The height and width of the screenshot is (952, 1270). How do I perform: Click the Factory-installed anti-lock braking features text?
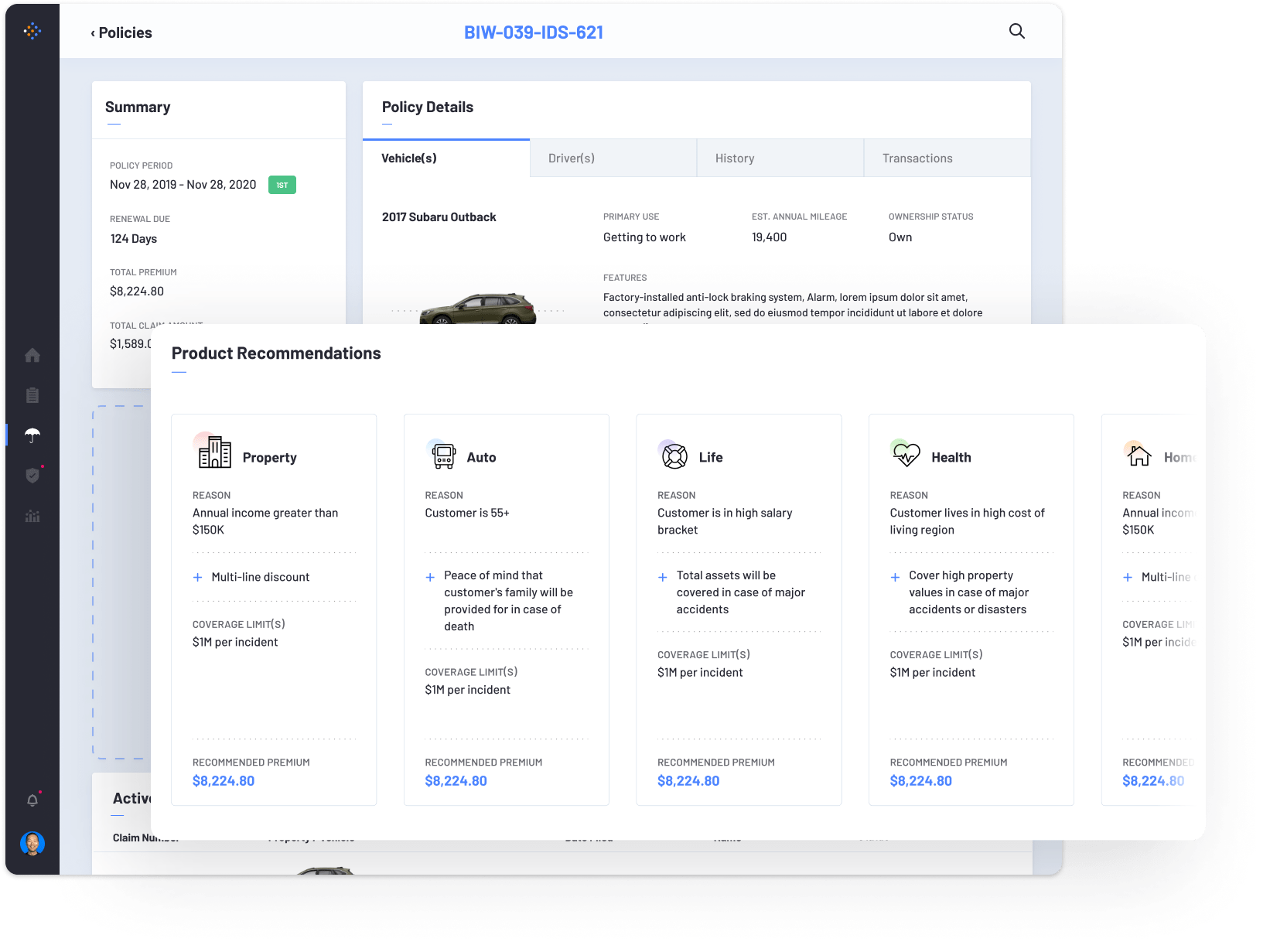793,305
